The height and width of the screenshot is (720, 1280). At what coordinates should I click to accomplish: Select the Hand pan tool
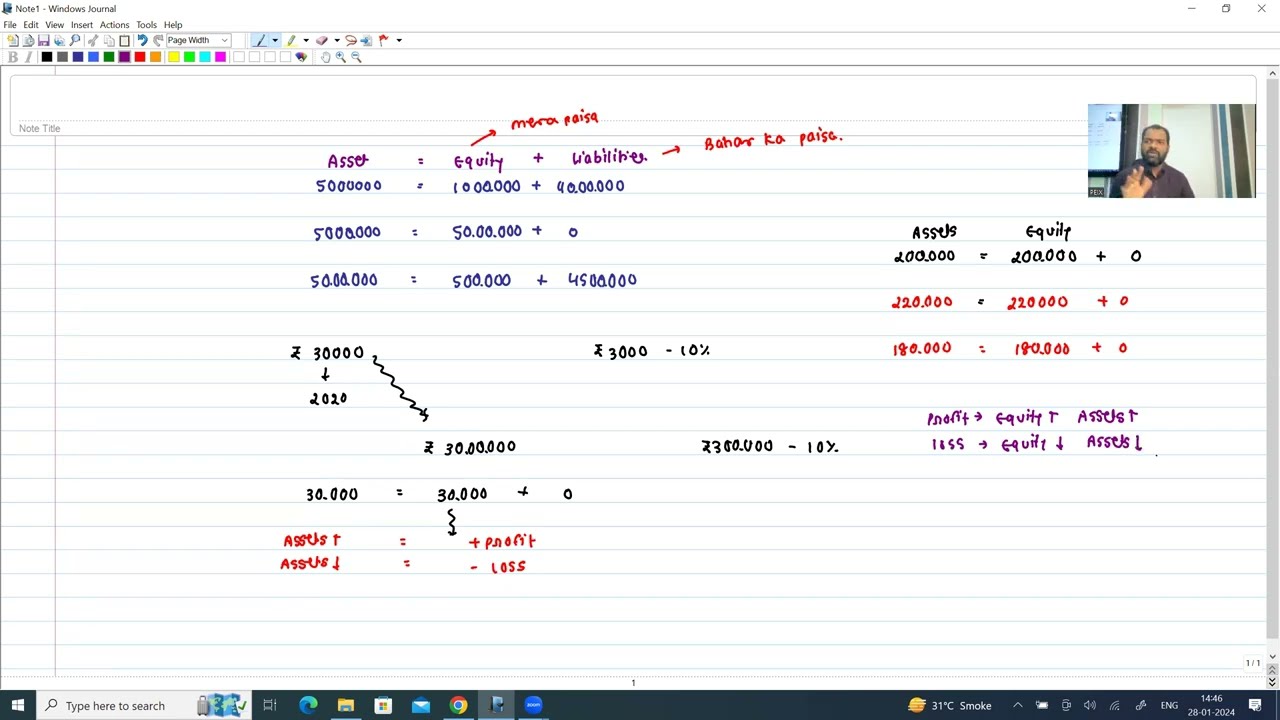click(x=325, y=57)
